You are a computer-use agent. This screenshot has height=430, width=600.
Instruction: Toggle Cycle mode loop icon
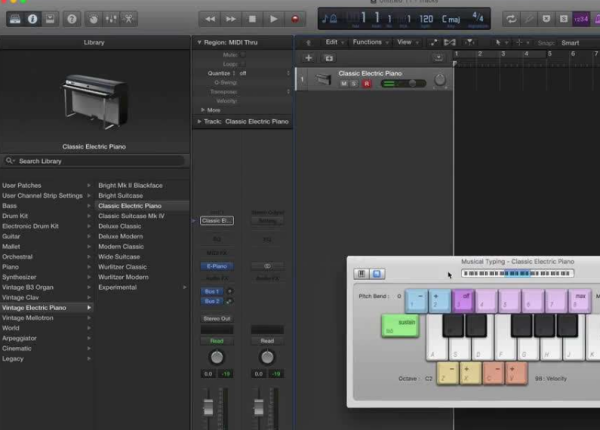(511, 19)
